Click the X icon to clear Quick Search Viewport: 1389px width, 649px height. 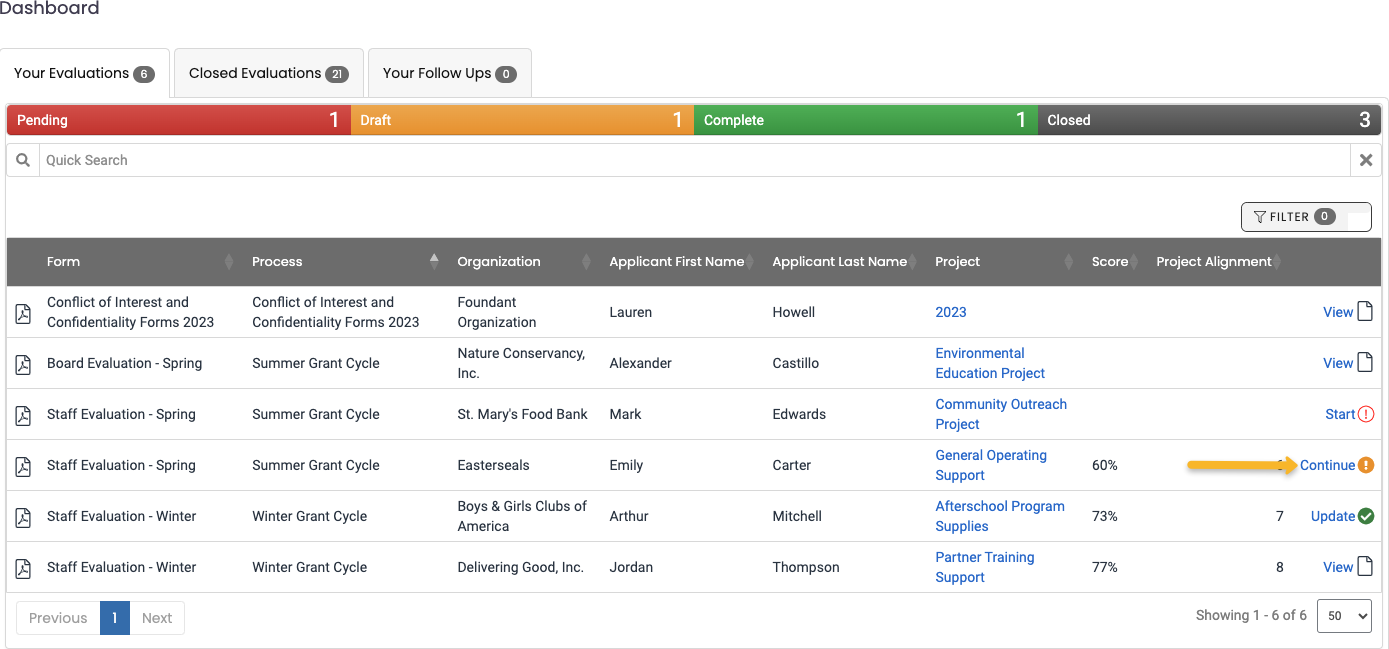[x=1366, y=159]
